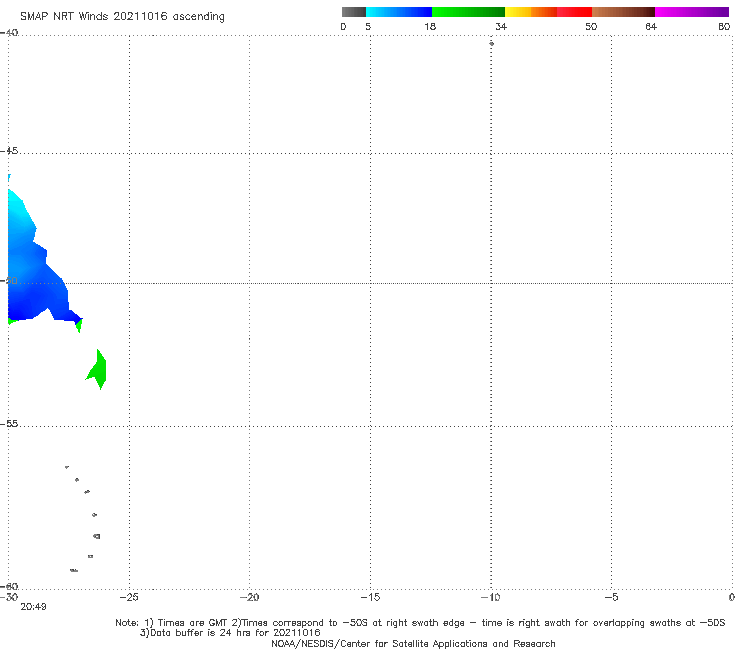Screen dimensions: 740x650
Task: Click the yellow portion of the wind color bar
Action: point(518,12)
